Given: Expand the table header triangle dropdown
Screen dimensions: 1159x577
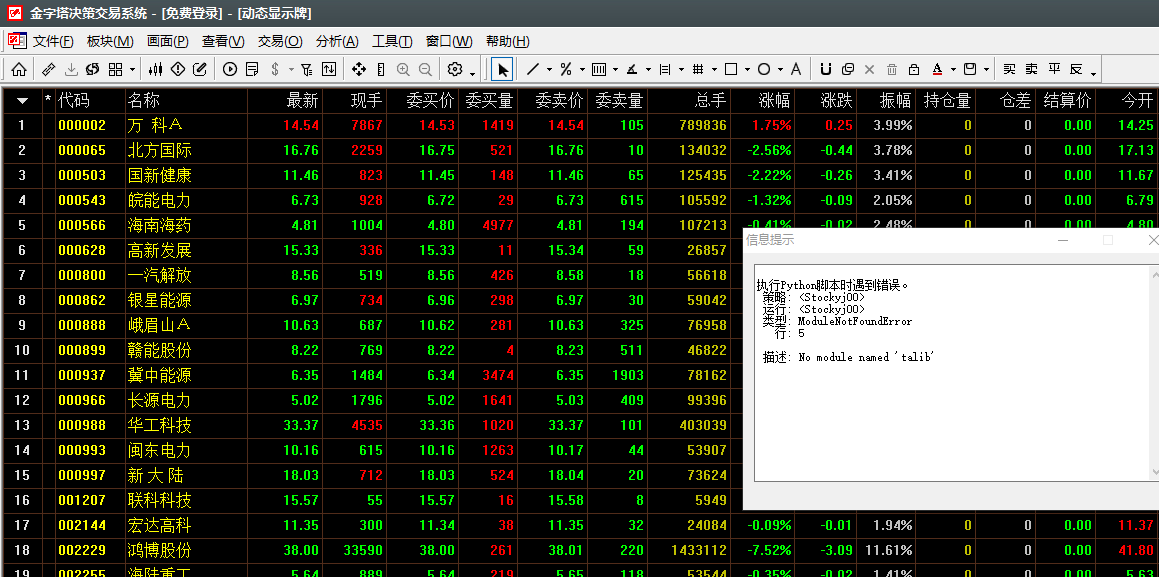Looking at the screenshot, I should (x=23, y=100).
